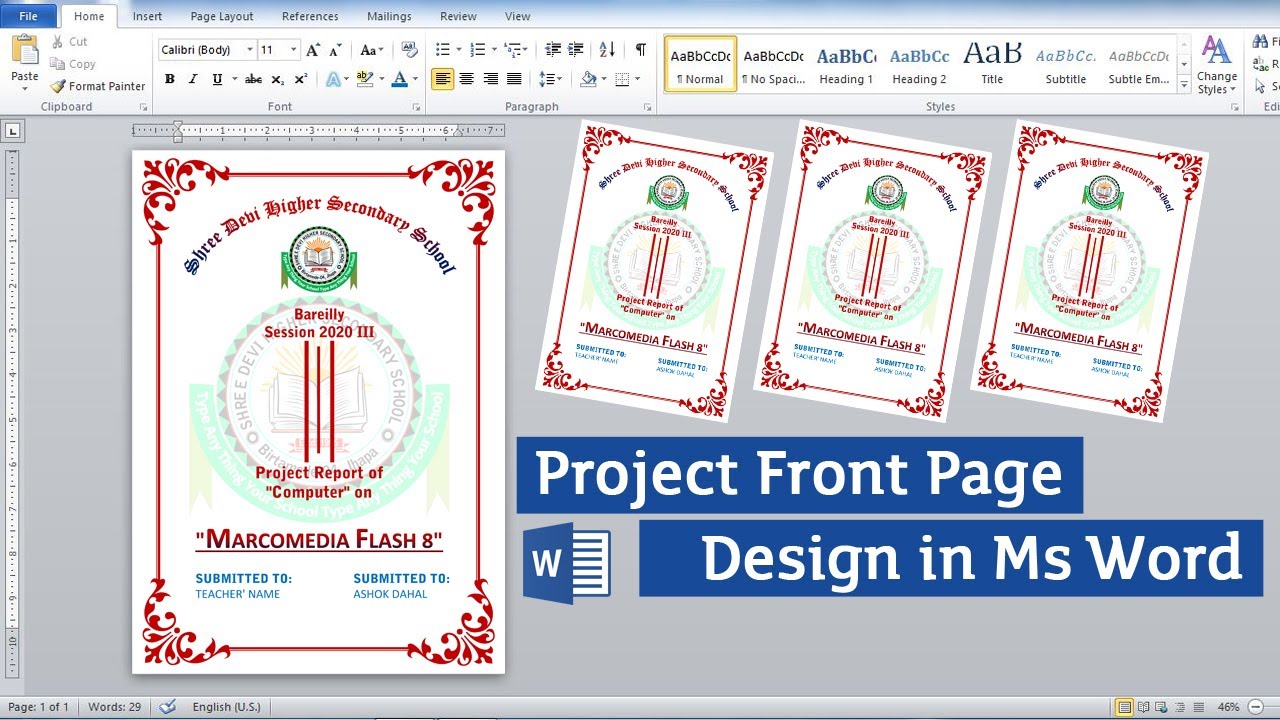Click the Paste clipboard icon

25,50
